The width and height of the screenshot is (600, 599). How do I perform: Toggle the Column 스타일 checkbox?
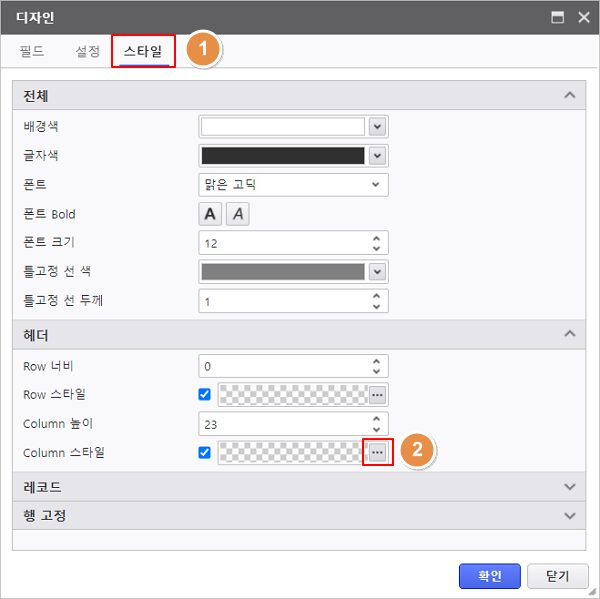pyautogui.click(x=205, y=452)
